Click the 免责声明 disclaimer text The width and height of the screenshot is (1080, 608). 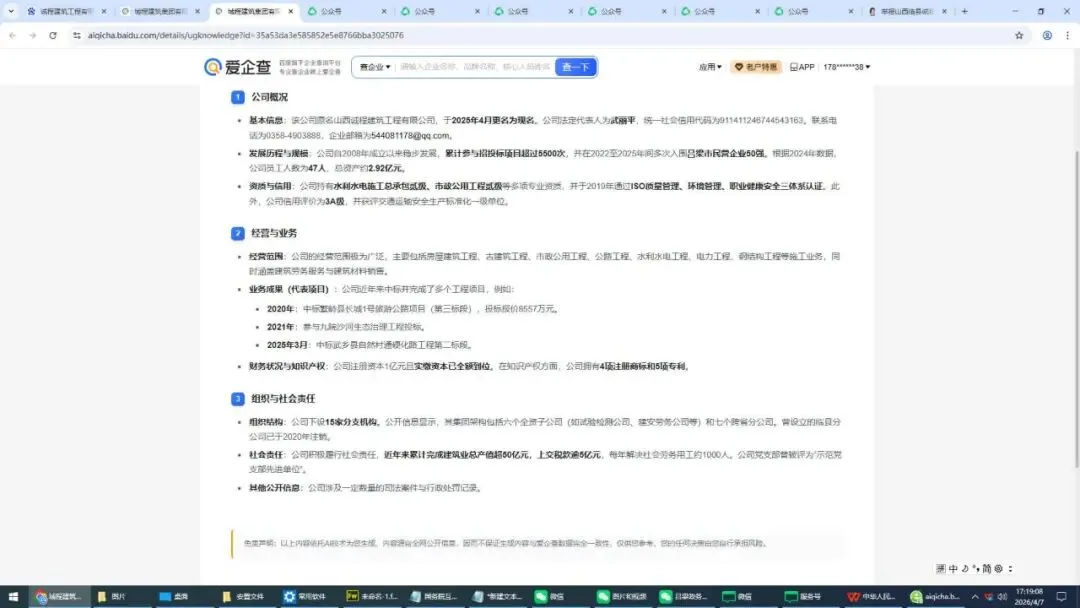[506, 543]
